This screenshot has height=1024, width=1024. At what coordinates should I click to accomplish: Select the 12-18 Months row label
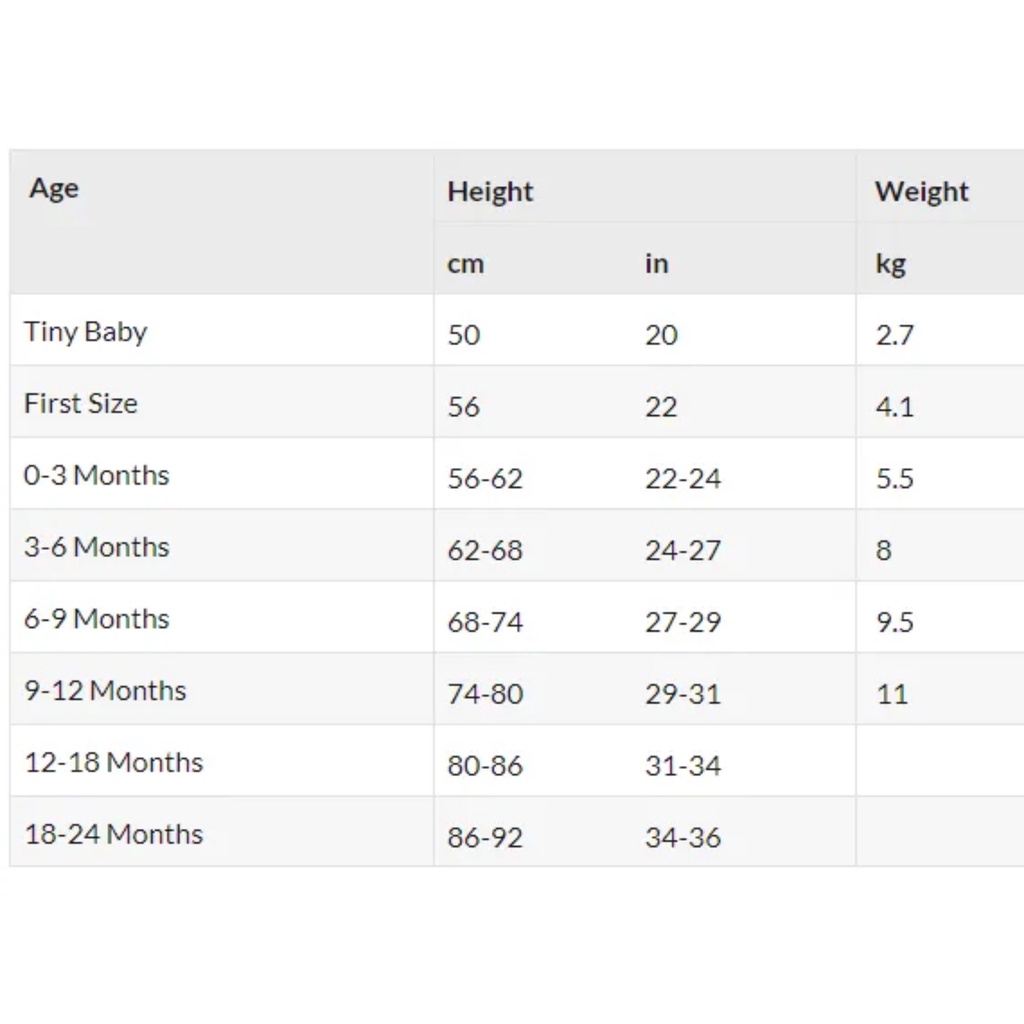click(113, 763)
